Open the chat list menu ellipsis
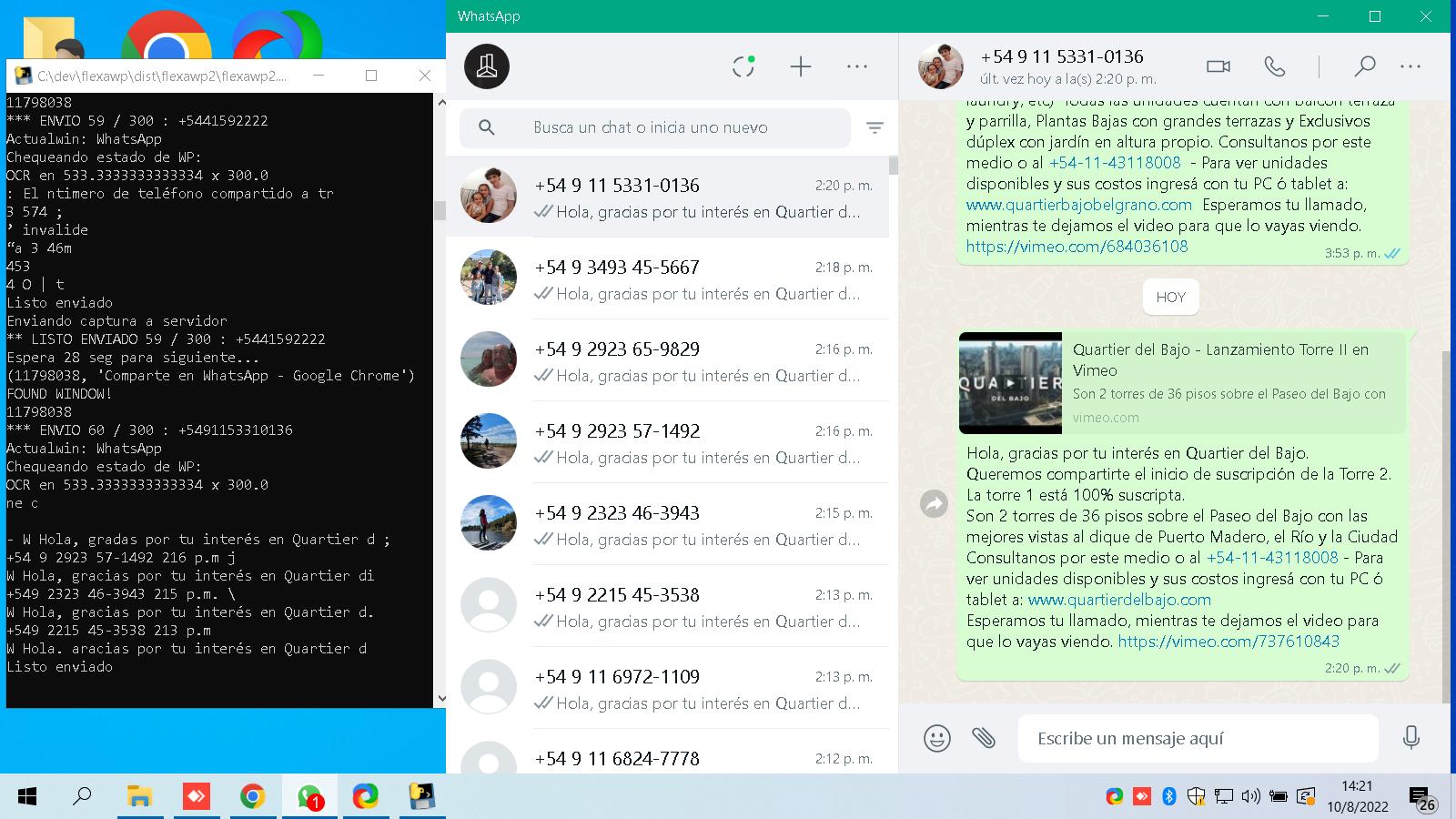This screenshot has width=1456, height=819. (x=857, y=66)
